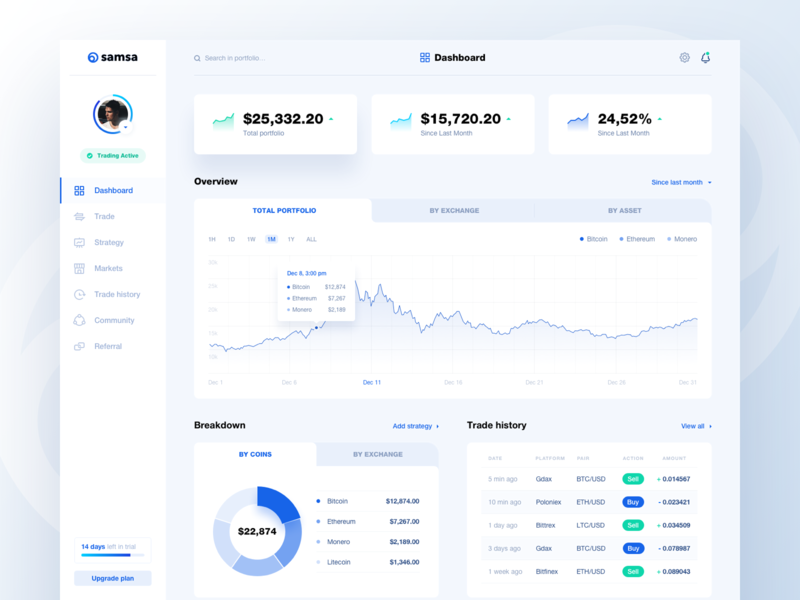
Task: Click the samsa logo icon
Action: [x=92, y=57]
